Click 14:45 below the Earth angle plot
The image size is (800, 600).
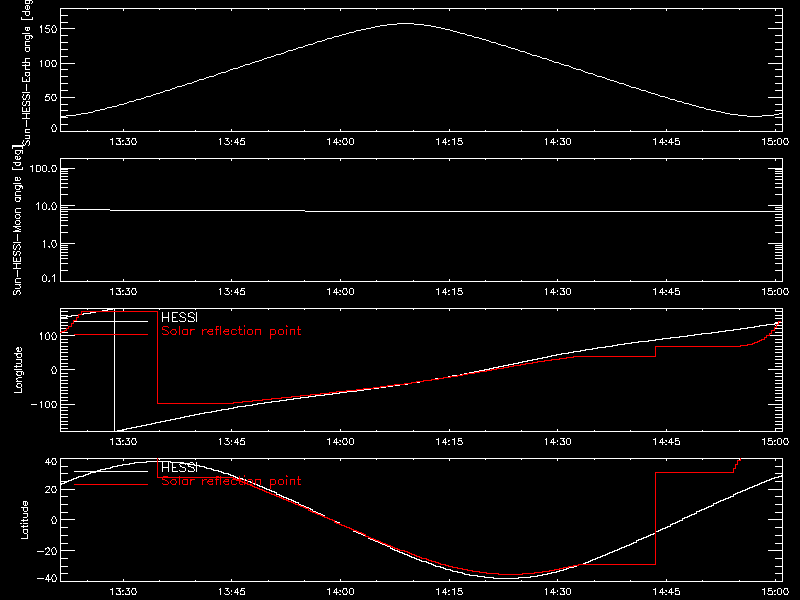[666, 141]
